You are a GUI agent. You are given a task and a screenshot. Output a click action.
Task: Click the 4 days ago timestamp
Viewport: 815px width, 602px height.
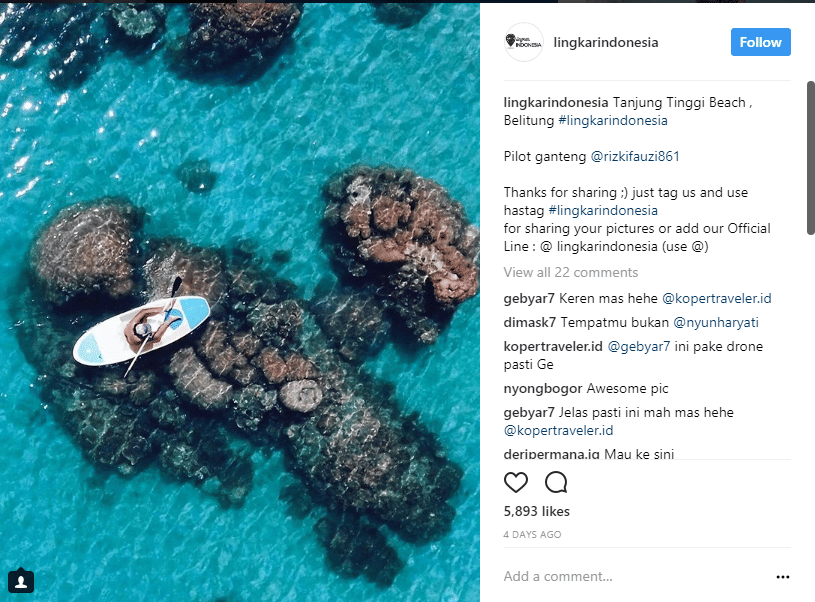pos(532,535)
